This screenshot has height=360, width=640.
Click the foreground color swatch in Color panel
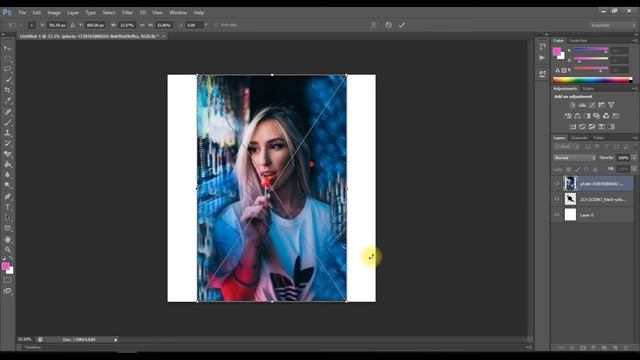(557, 51)
